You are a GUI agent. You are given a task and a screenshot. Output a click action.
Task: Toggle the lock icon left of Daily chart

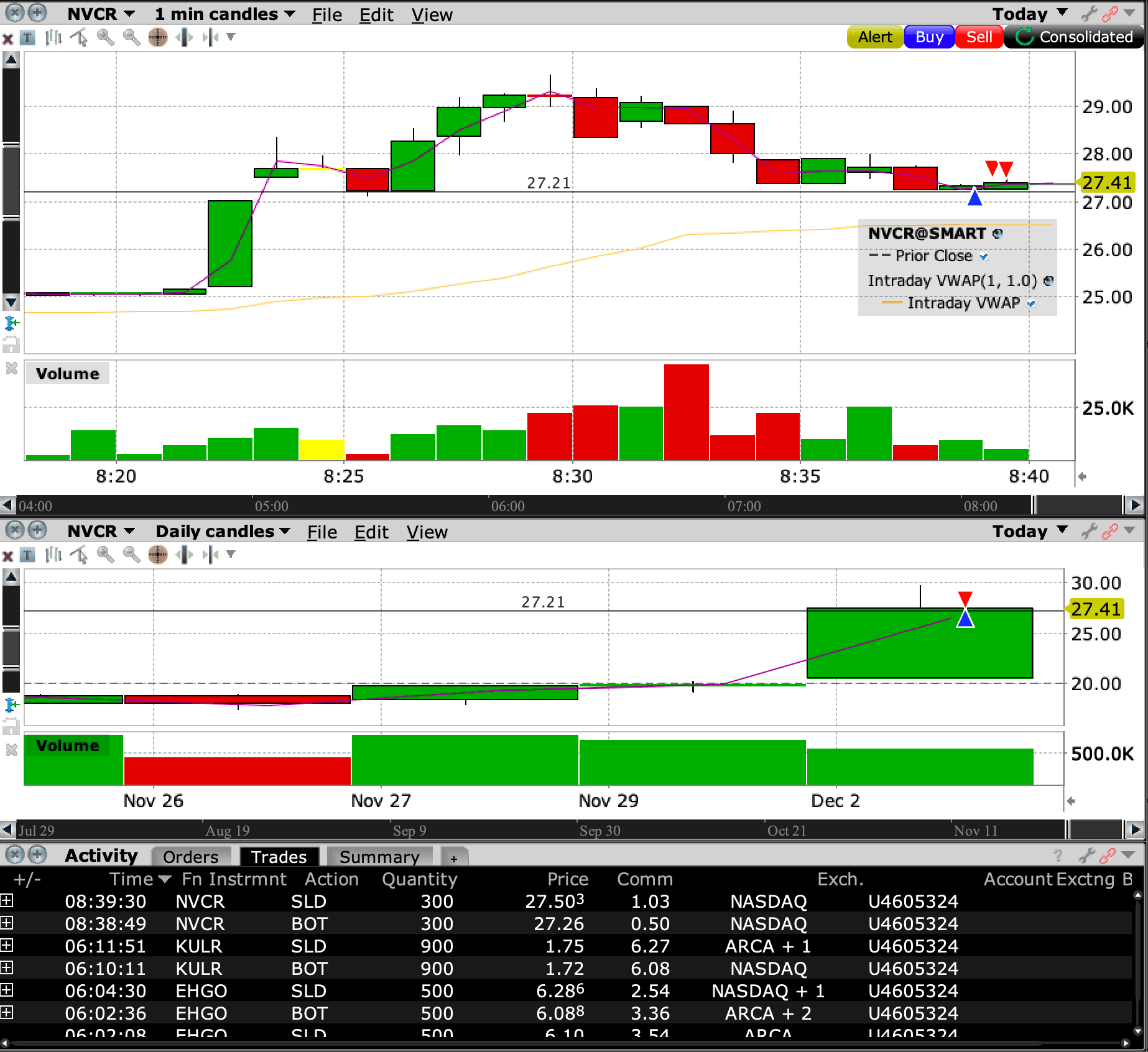pos(11,726)
